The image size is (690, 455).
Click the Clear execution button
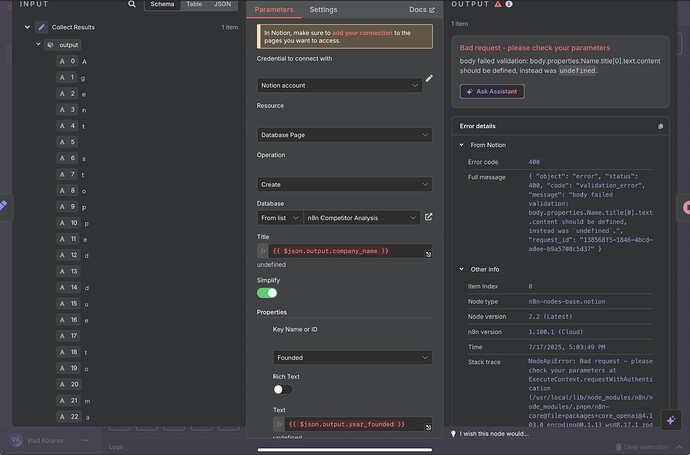(x=642, y=447)
